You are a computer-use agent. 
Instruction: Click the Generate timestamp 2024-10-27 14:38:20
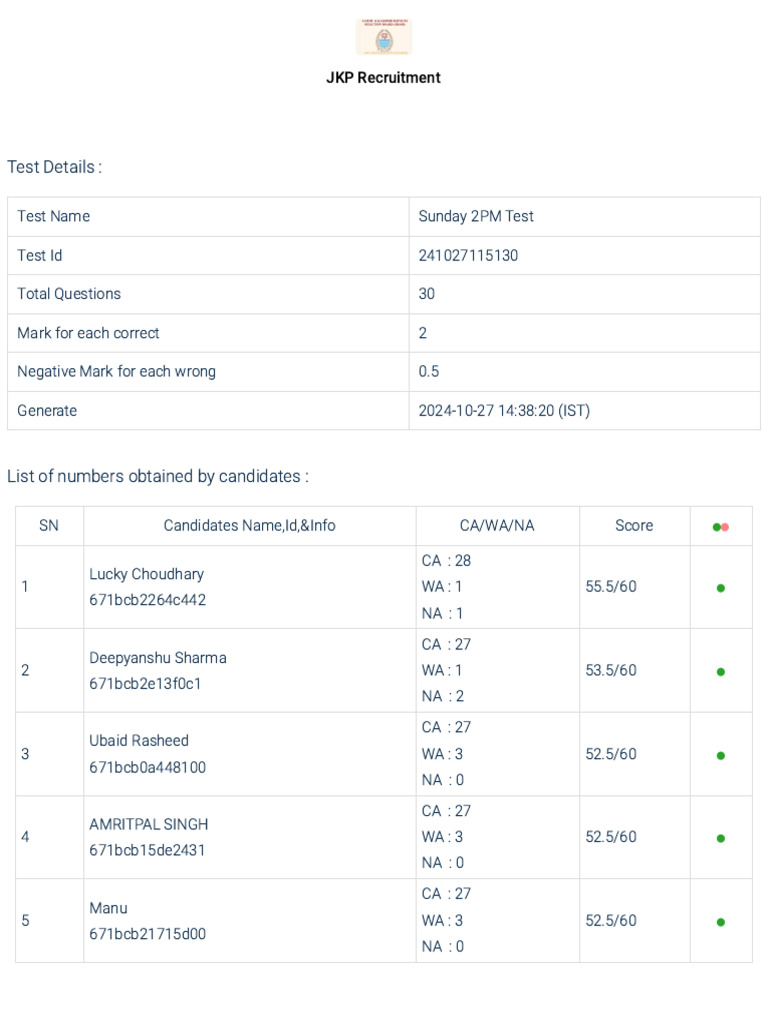pos(504,410)
